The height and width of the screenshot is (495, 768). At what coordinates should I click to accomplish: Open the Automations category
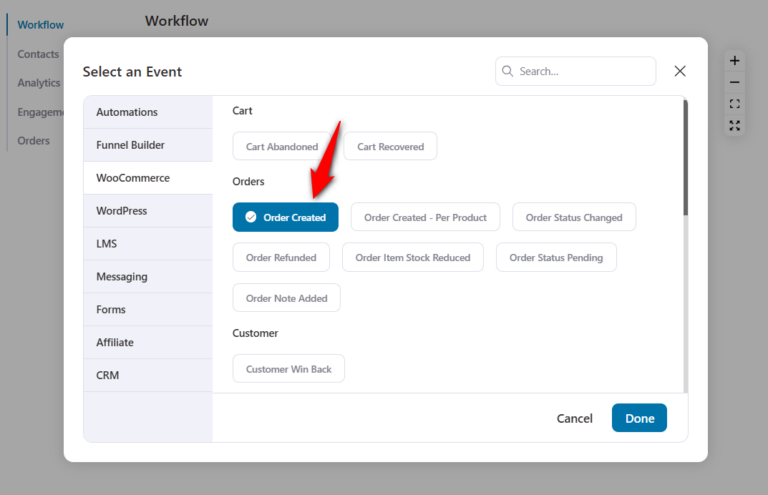click(x=148, y=112)
